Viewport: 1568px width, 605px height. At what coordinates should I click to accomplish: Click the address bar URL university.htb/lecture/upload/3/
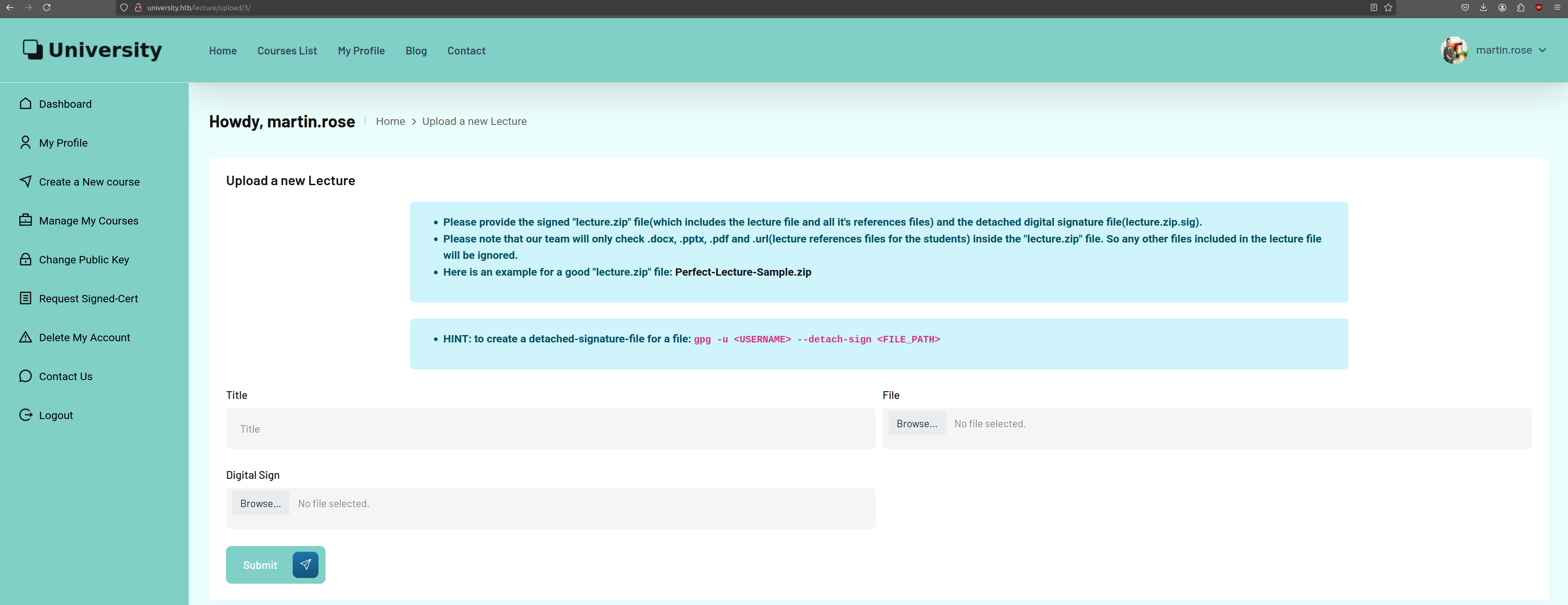point(199,7)
